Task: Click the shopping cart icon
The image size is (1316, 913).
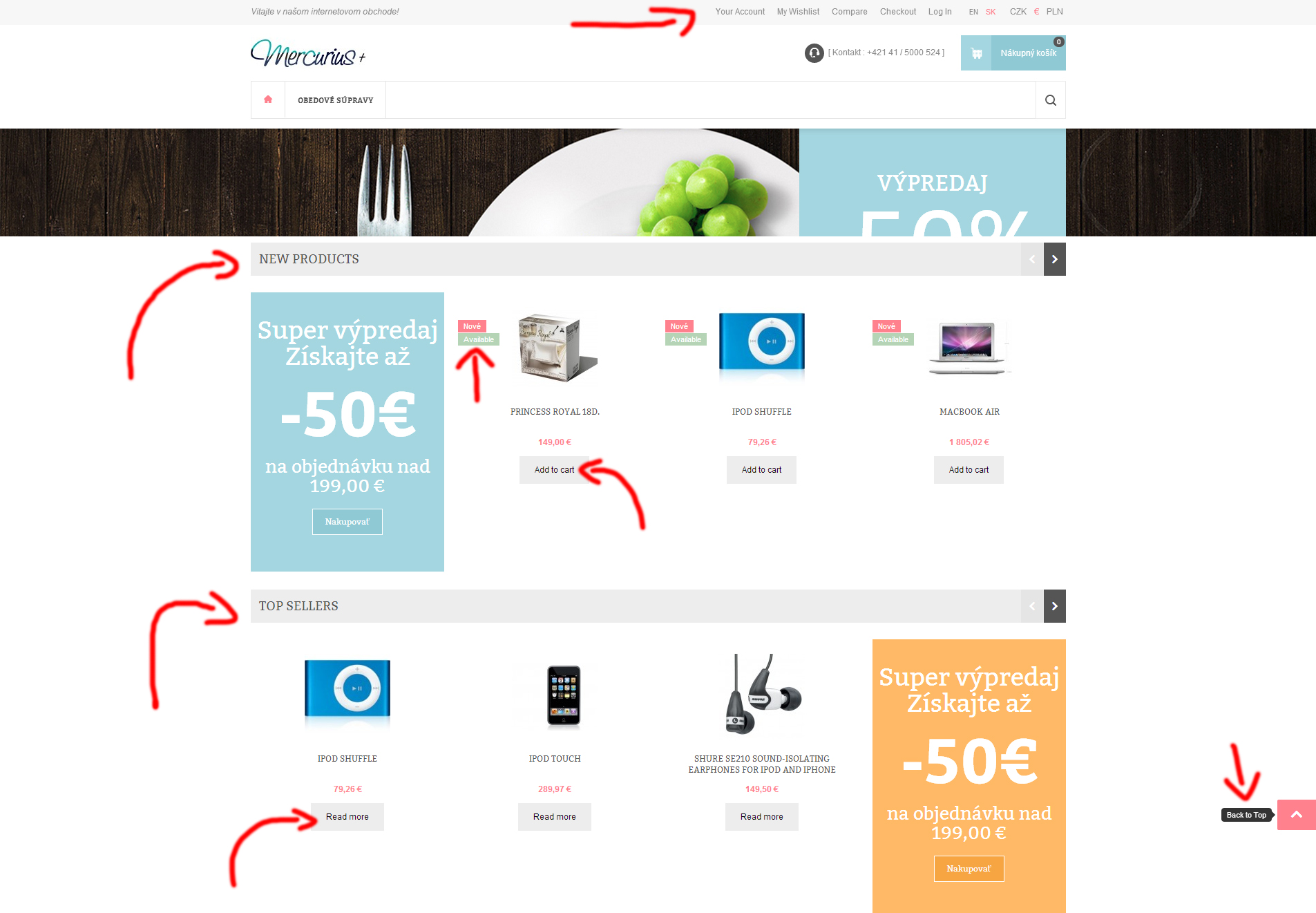Action: [976, 53]
